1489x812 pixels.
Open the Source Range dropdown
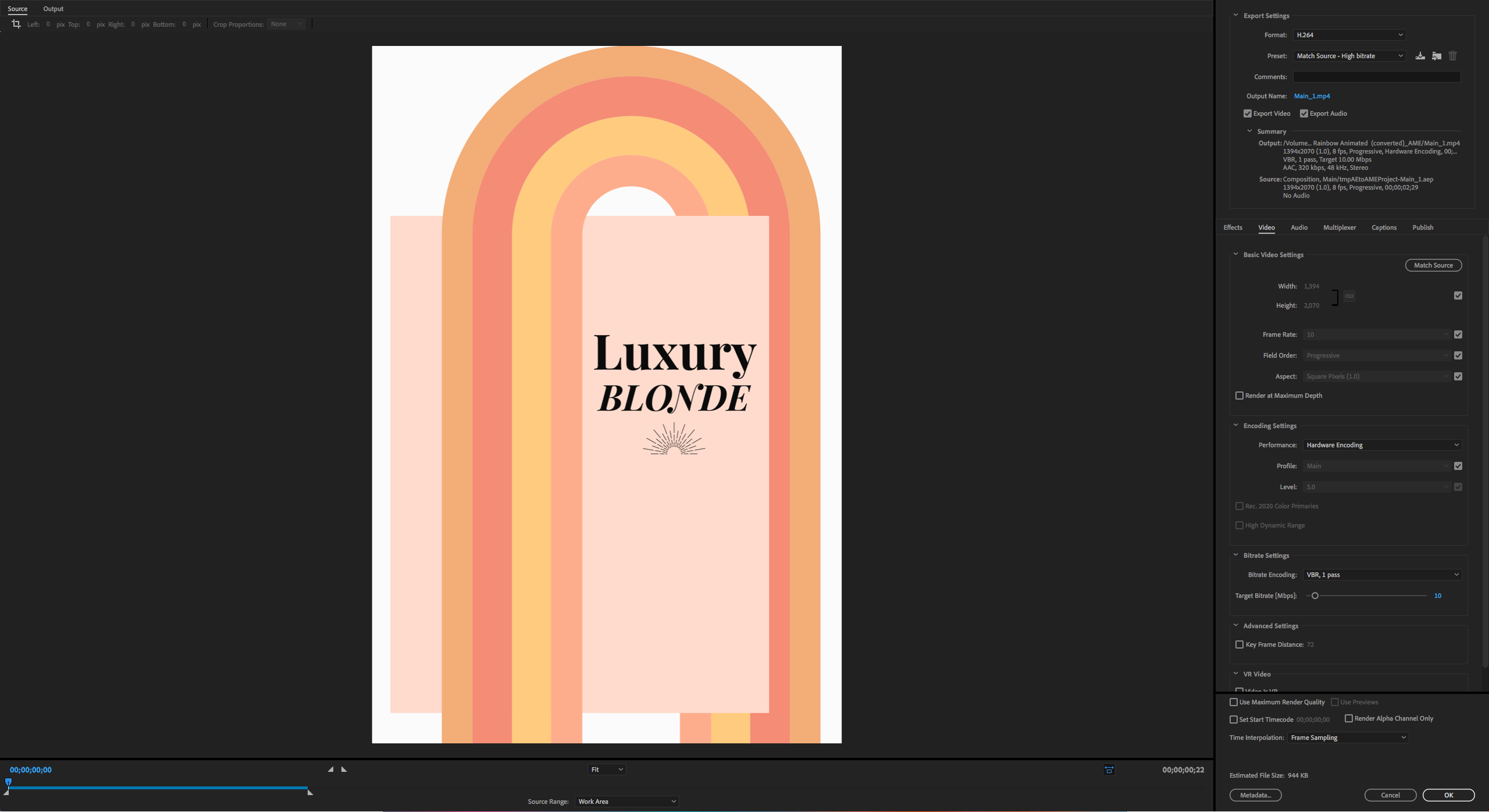[x=626, y=802]
